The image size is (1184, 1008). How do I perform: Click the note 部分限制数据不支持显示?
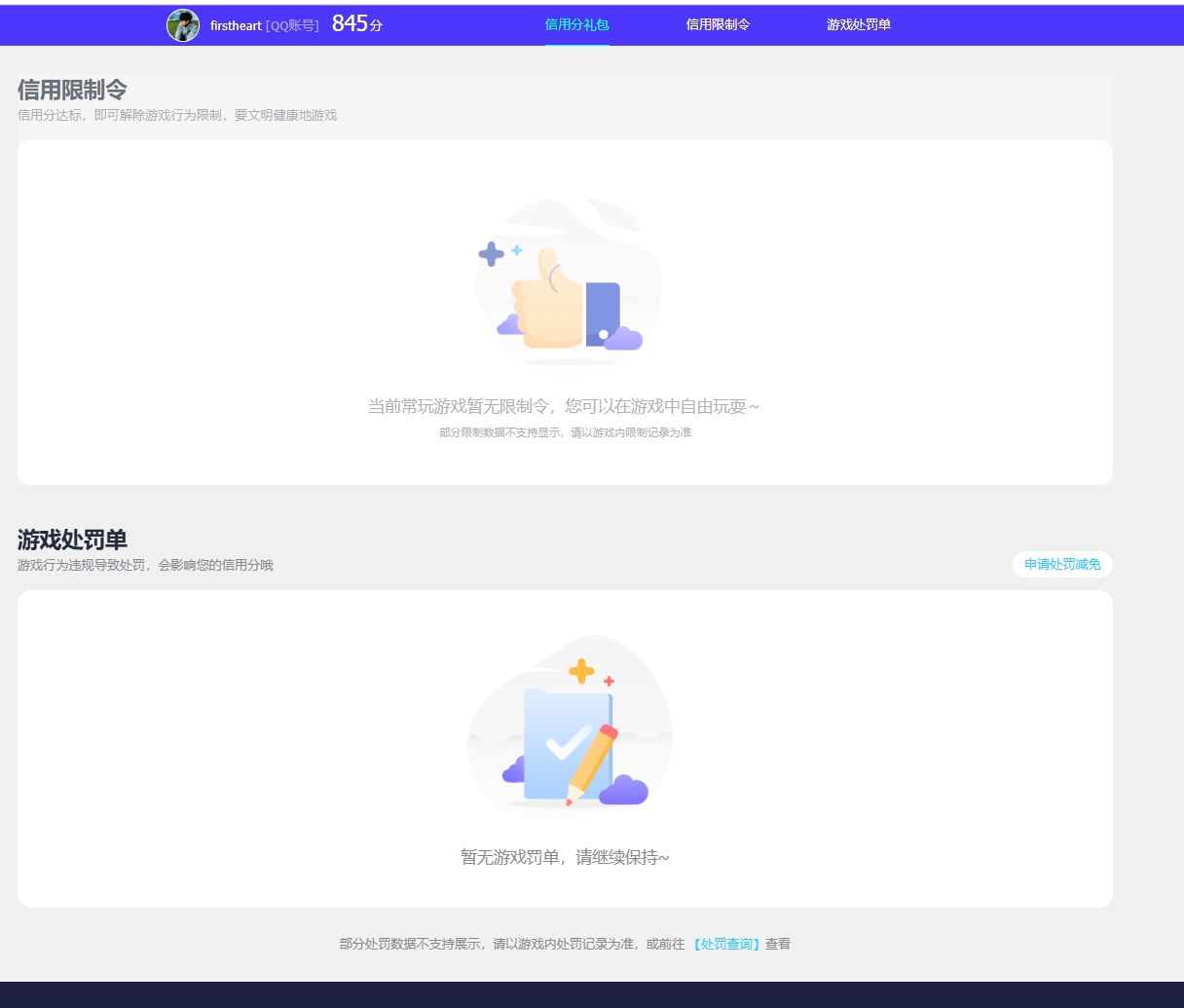click(x=501, y=432)
